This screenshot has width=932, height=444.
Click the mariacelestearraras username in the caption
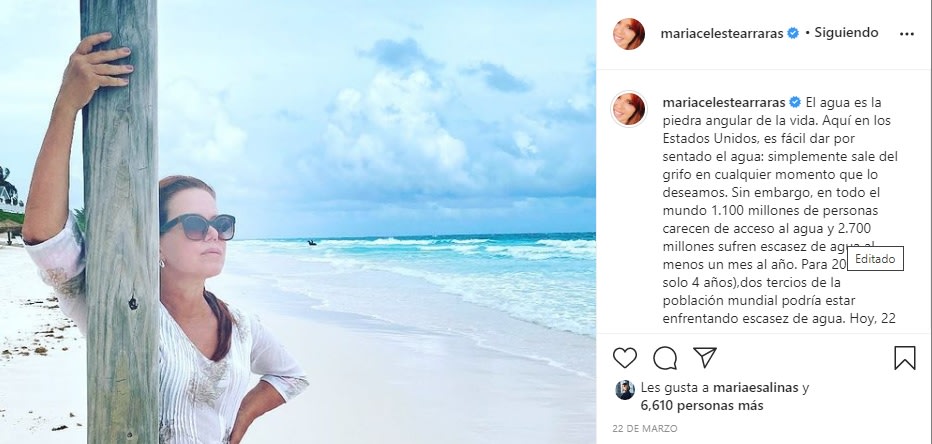click(723, 103)
